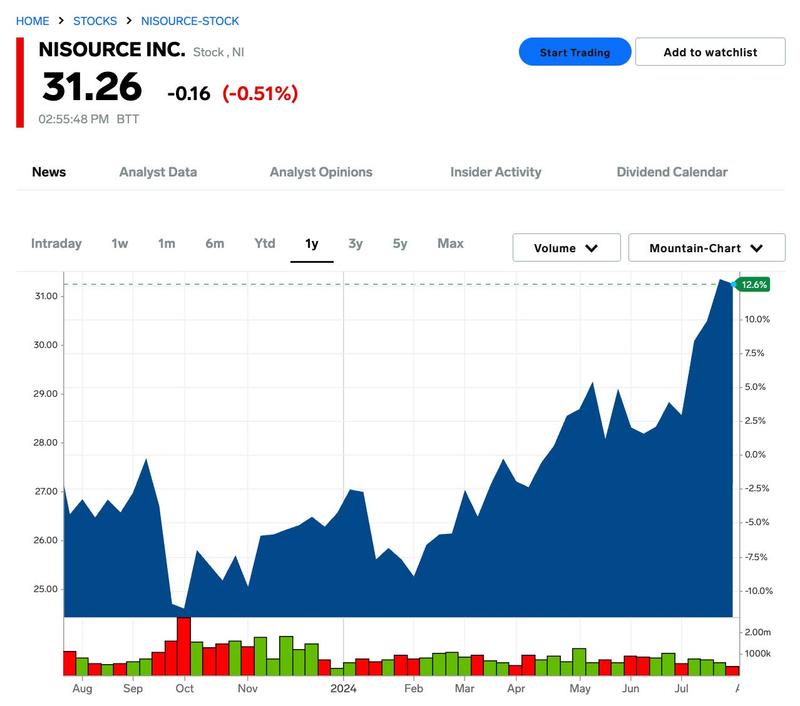Click the (-0.51%) percent change value
This screenshot has height=706, width=800.
(x=260, y=94)
